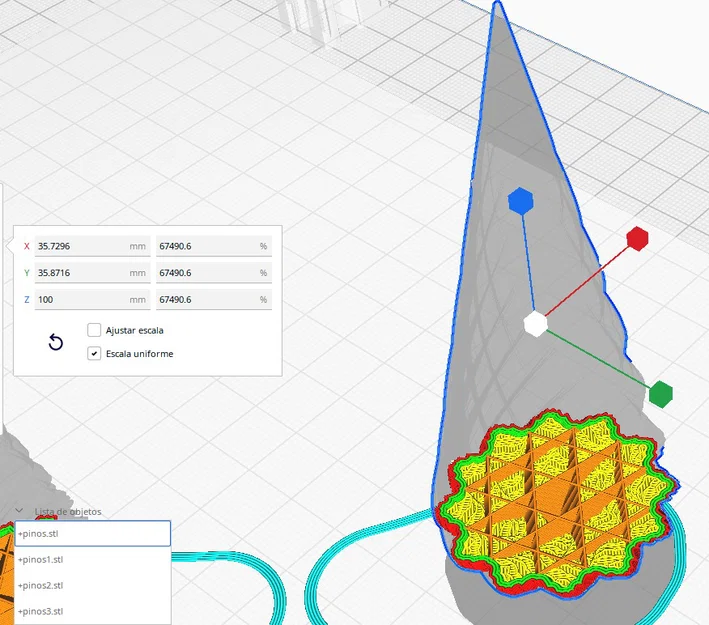The image size is (709, 625).
Task: Select +pinos1.stl in the object list
Action: pos(93,559)
